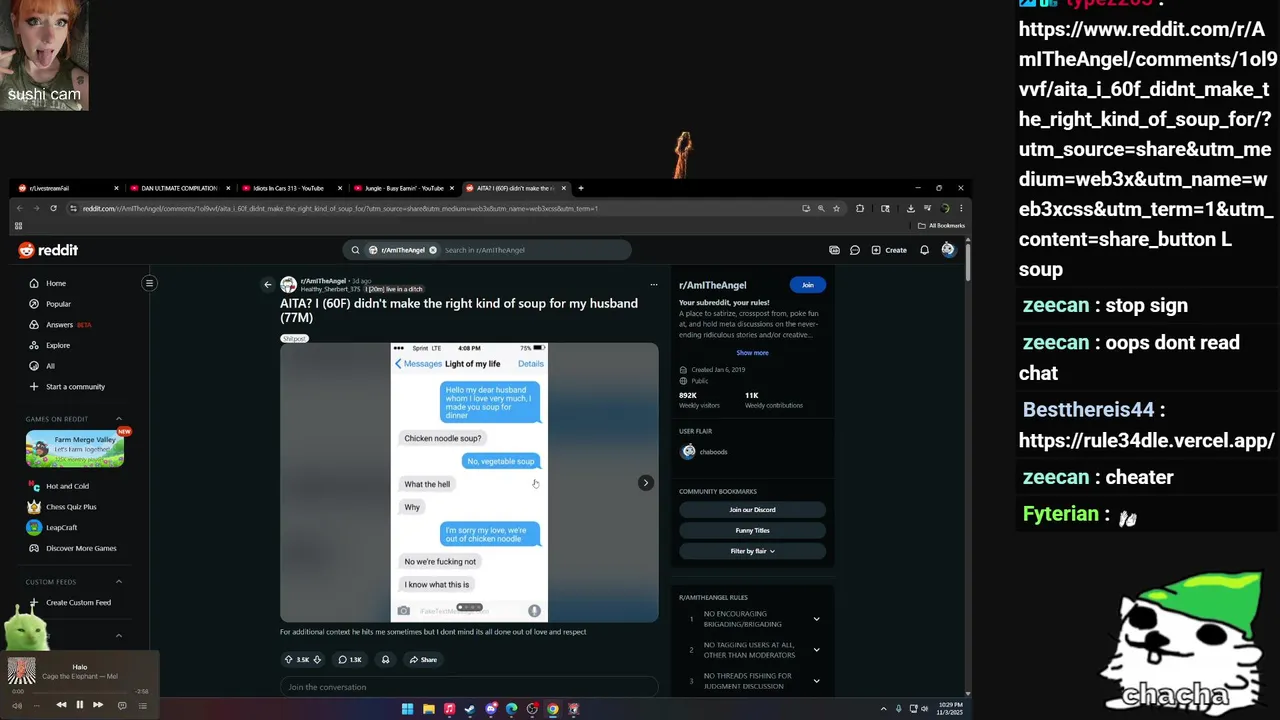Skip to next track in media widget
The height and width of the screenshot is (720, 1280).
[x=98, y=705]
